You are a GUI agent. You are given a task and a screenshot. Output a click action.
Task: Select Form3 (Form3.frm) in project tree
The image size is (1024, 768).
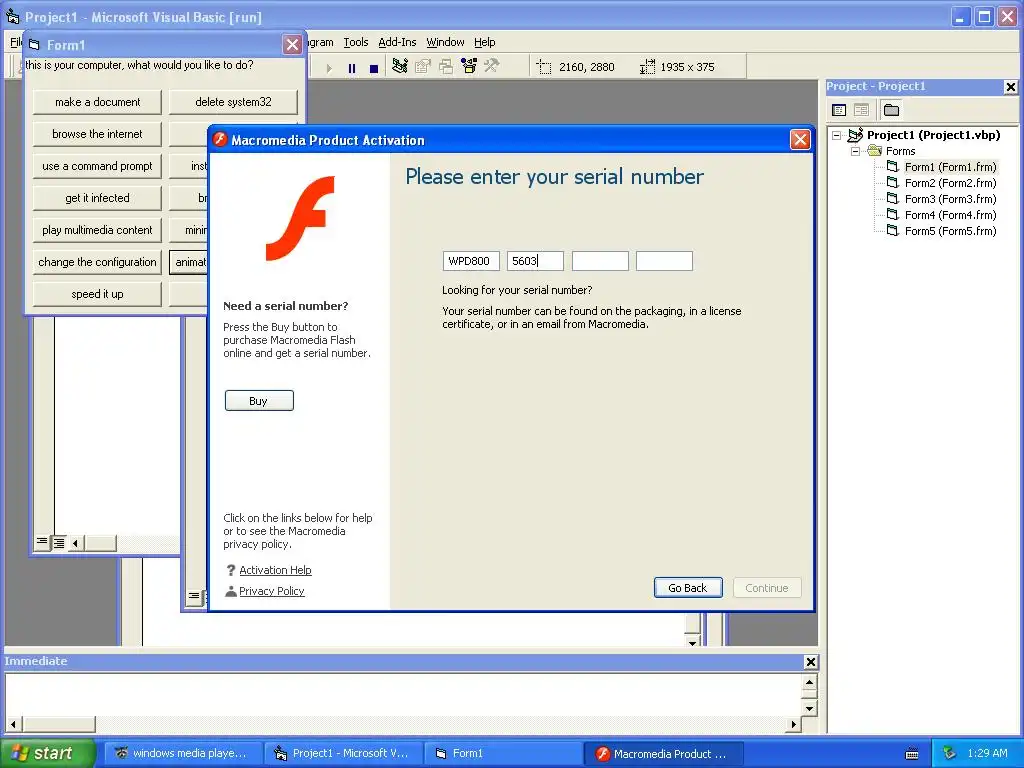pyautogui.click(x=950, y=199)
